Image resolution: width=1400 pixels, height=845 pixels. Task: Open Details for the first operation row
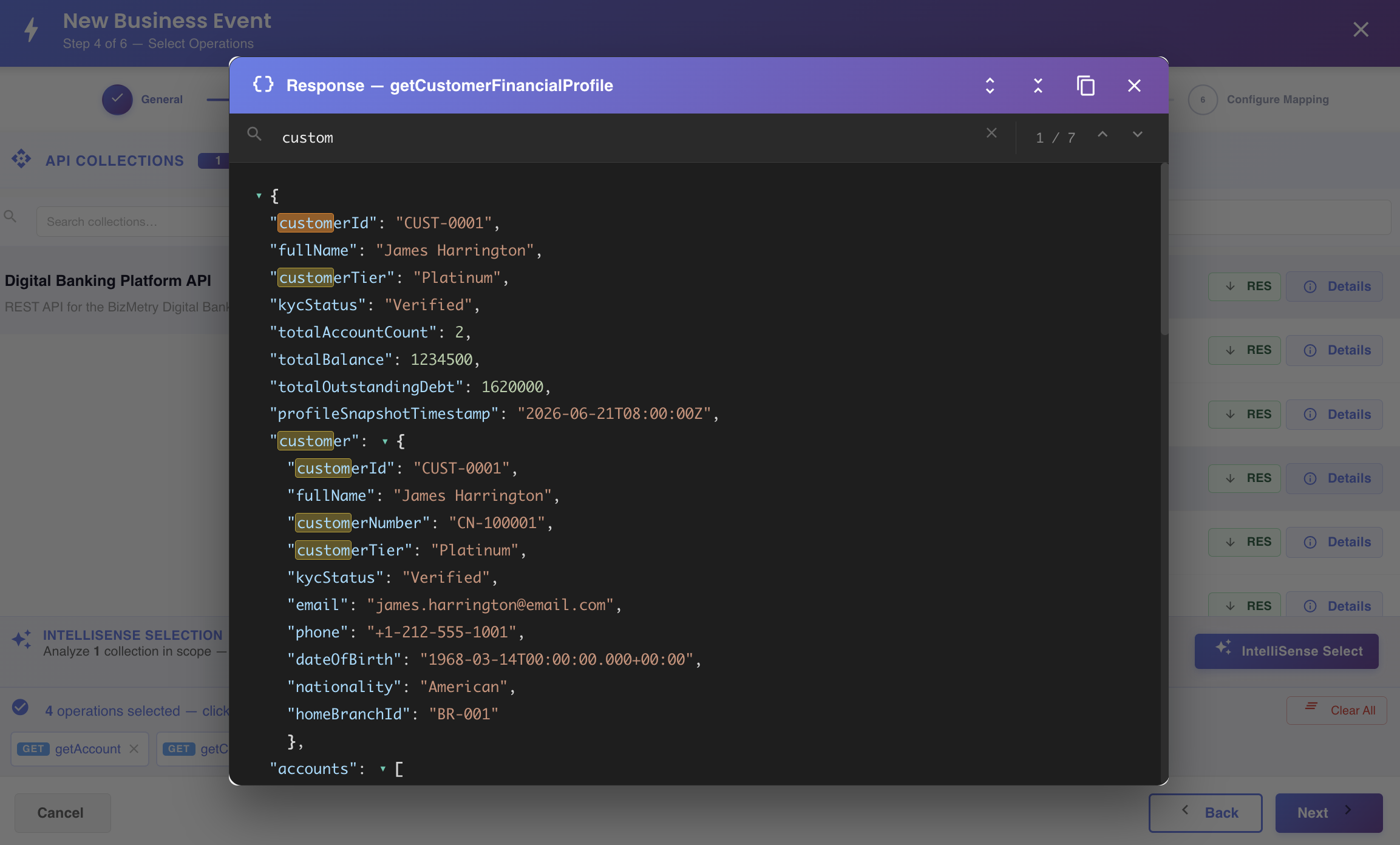tap(1334, 287)
